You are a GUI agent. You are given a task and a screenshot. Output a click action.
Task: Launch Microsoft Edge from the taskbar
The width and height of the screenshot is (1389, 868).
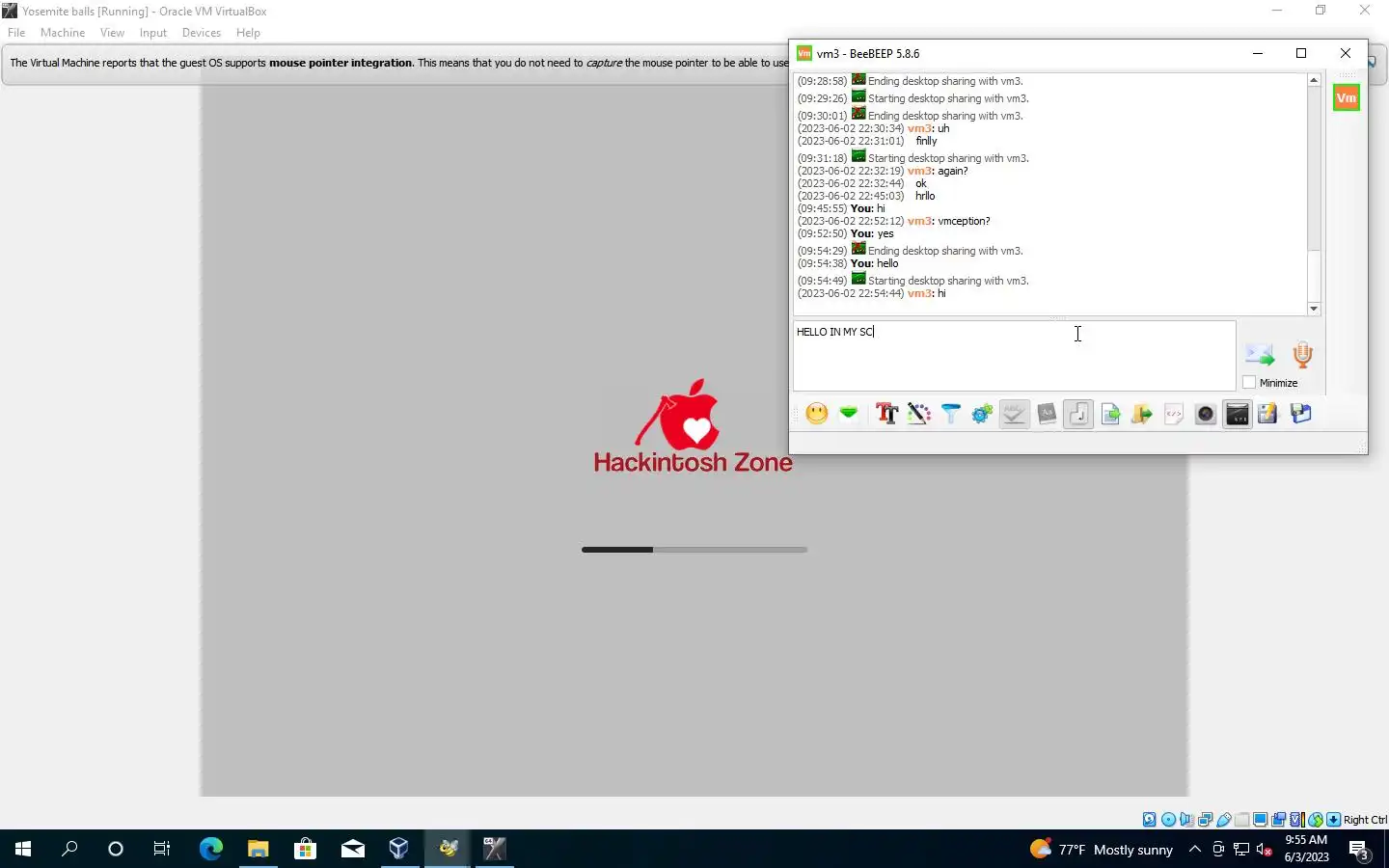[x=210, y=849]
